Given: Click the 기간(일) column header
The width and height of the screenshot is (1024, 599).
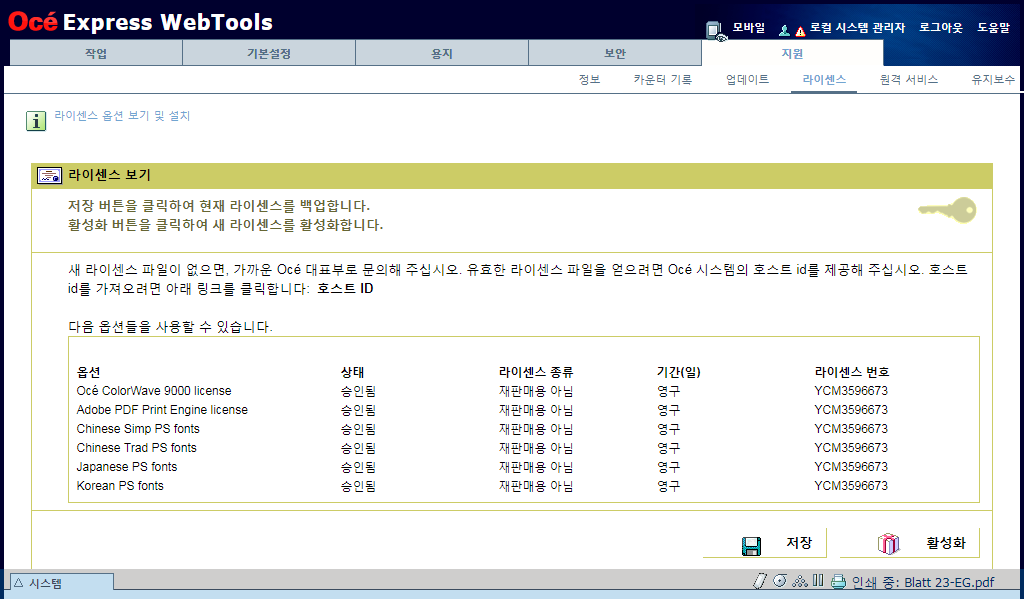Looking at the screenshot, I should click(679, 372).
